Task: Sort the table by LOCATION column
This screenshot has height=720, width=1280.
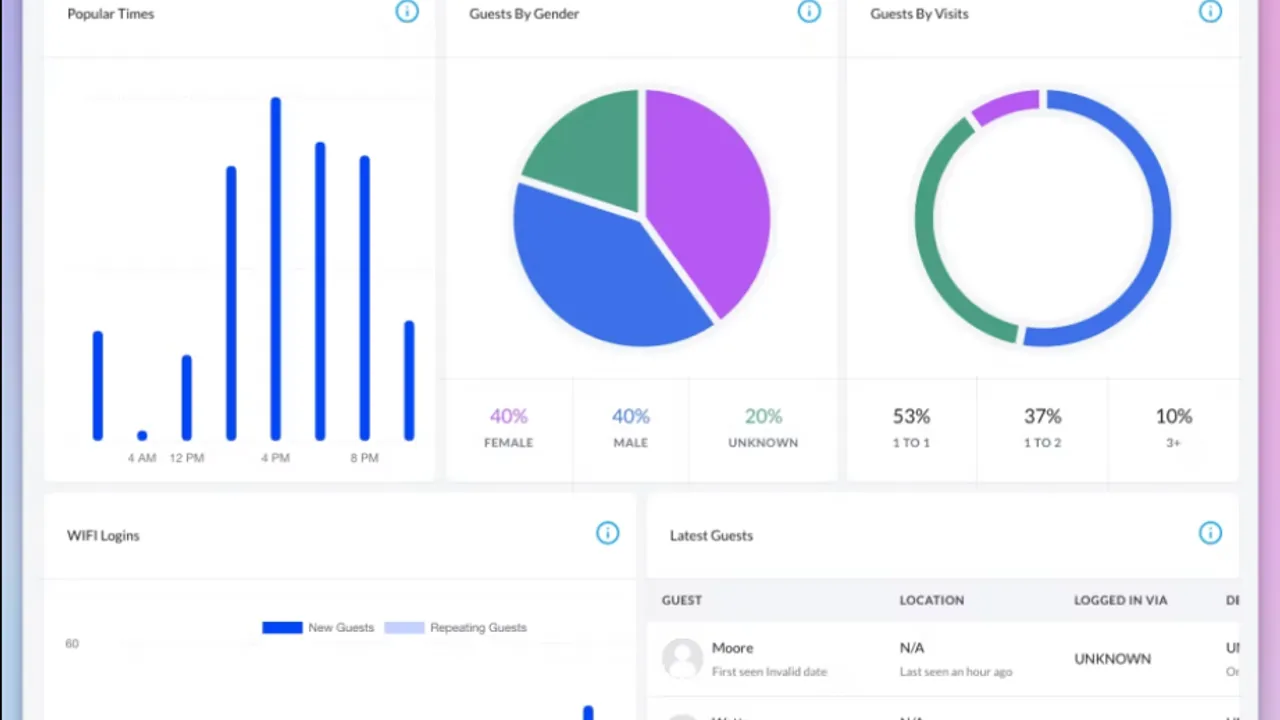Action: point(931,600)
